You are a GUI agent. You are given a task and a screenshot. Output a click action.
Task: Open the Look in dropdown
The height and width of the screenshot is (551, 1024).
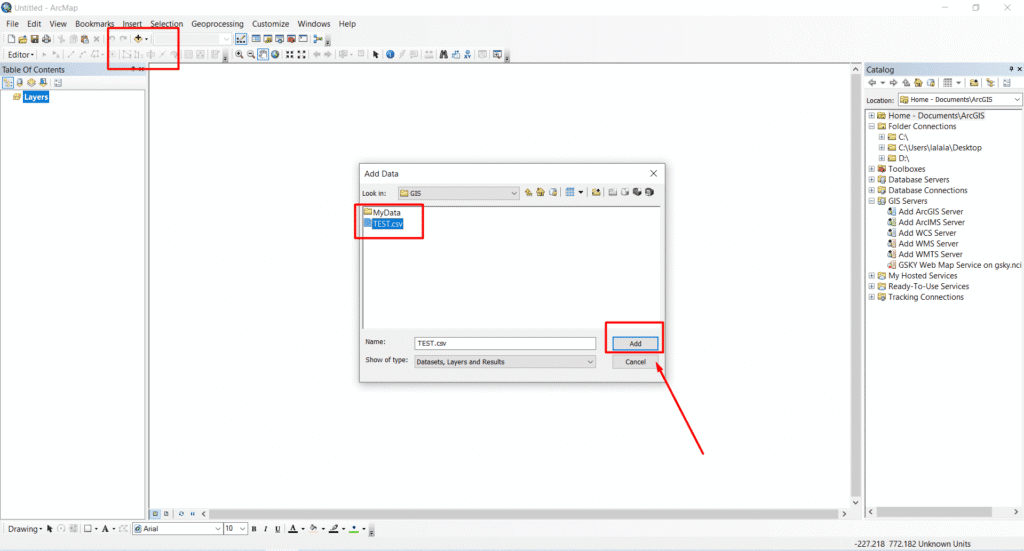[513, 193]
